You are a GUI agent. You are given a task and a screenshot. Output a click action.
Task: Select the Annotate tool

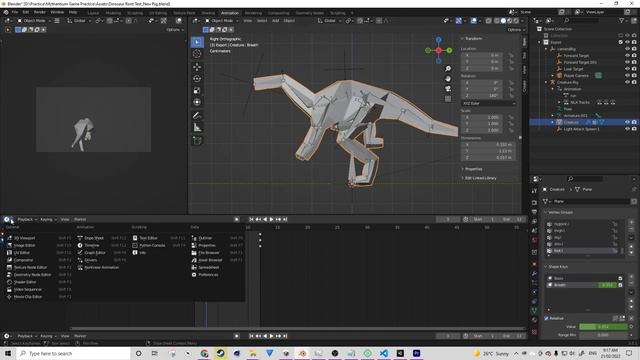[197, 116]
